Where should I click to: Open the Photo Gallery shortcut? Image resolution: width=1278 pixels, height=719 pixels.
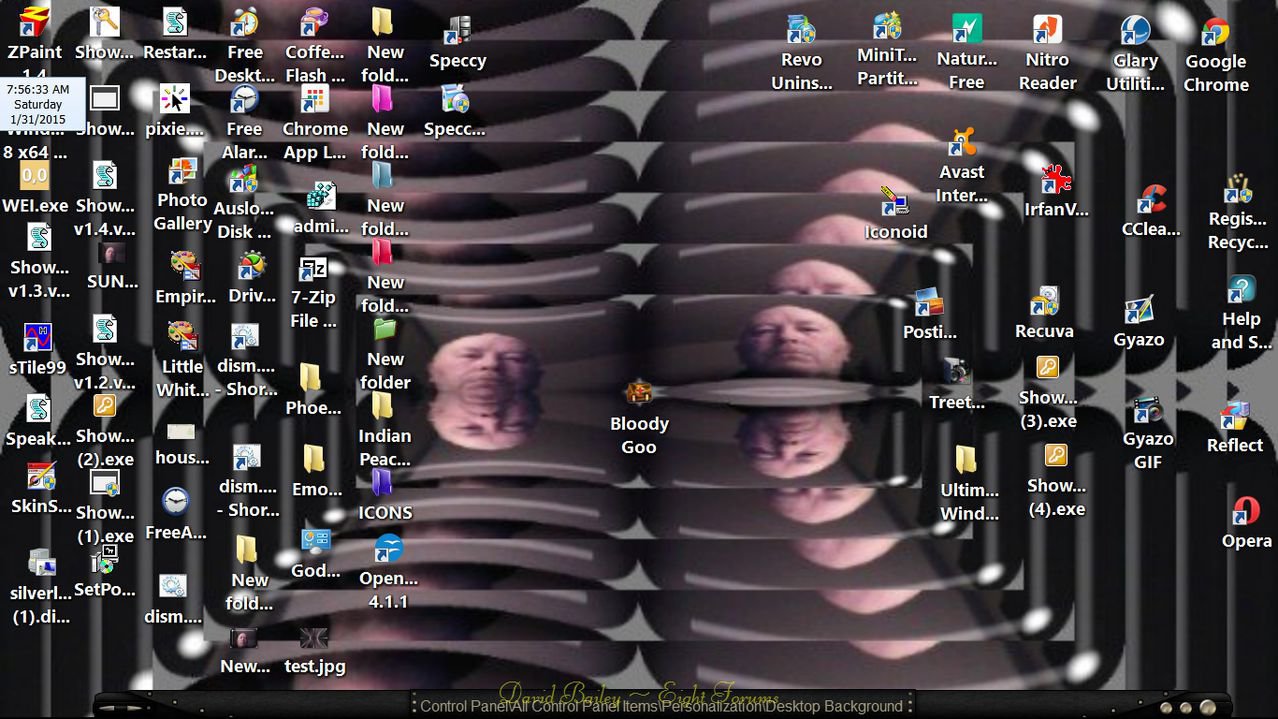click(182, 172)
